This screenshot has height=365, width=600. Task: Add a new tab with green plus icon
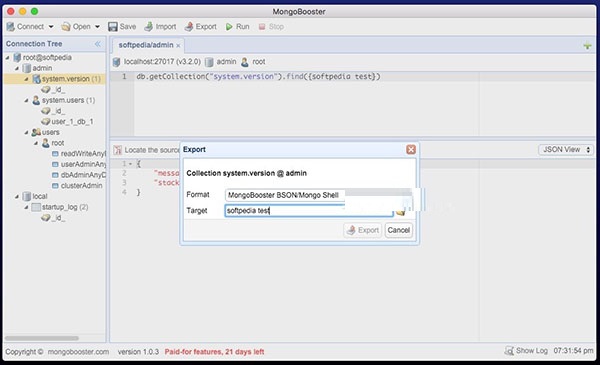pyautogui.click(x=587, y=46)
